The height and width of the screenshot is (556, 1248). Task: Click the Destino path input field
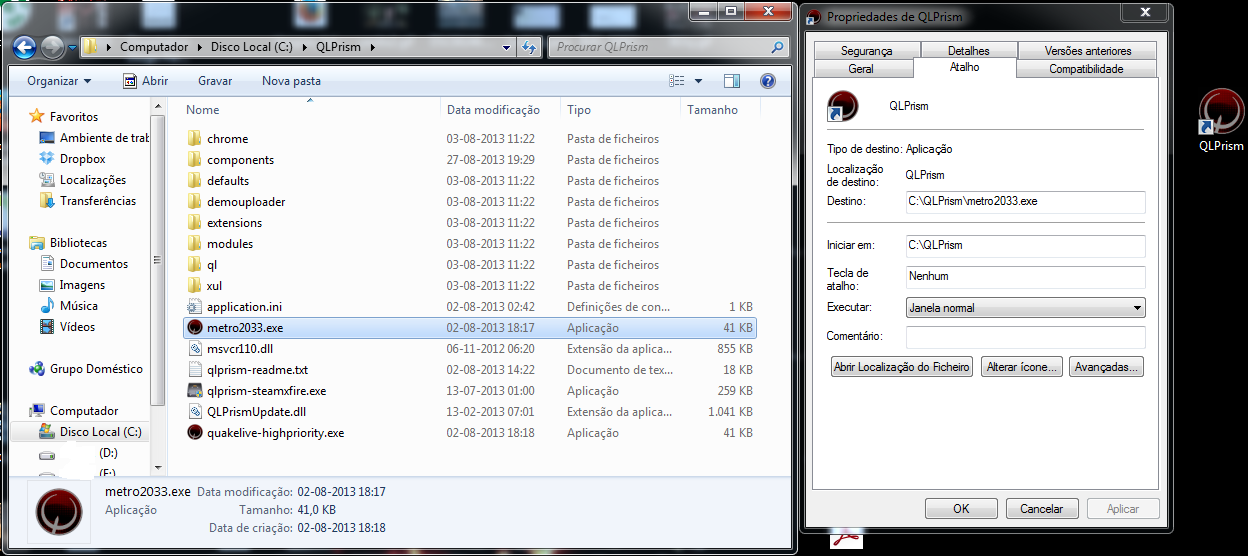1025,201
